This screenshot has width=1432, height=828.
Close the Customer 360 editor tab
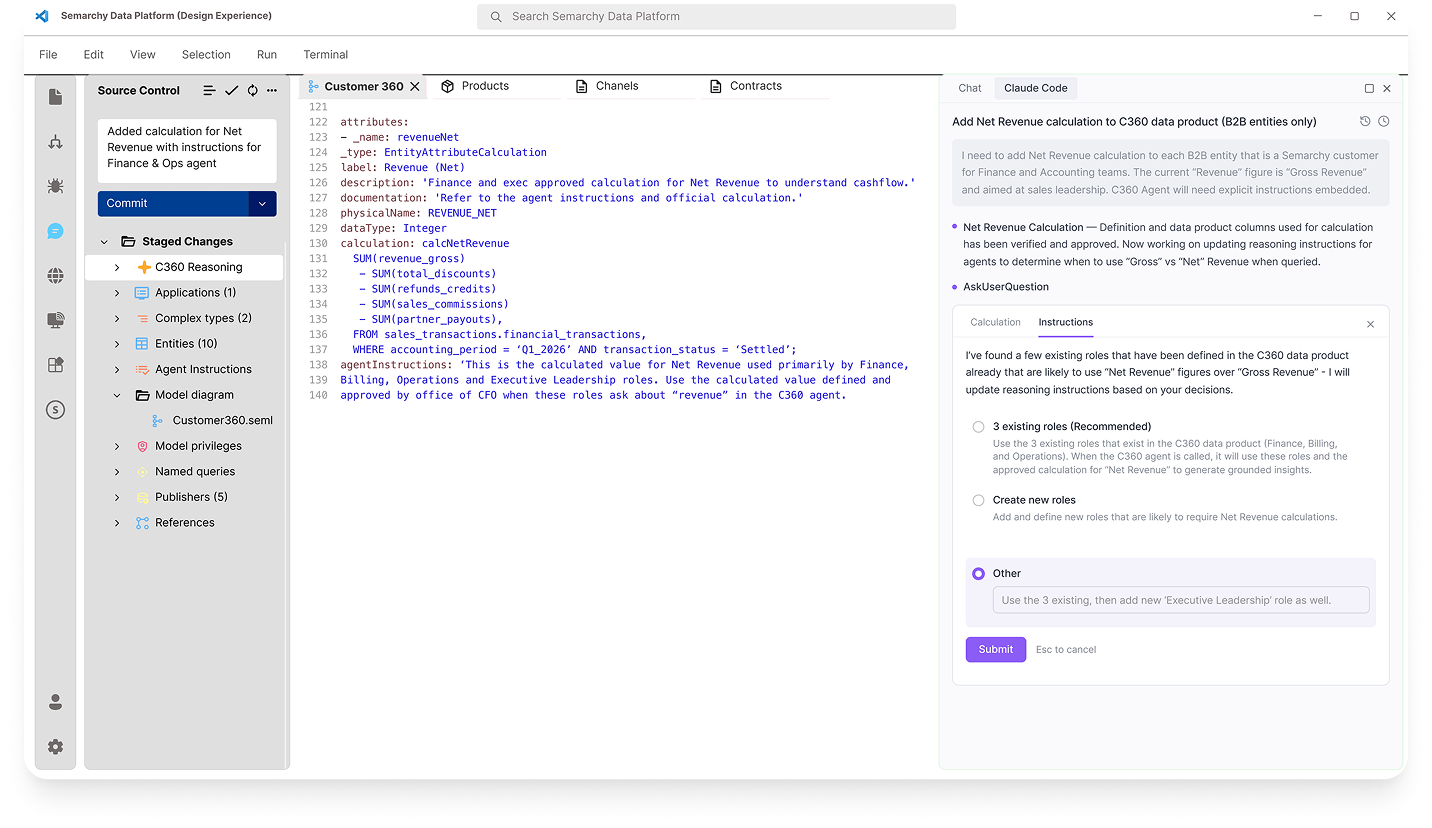(415, 87)
